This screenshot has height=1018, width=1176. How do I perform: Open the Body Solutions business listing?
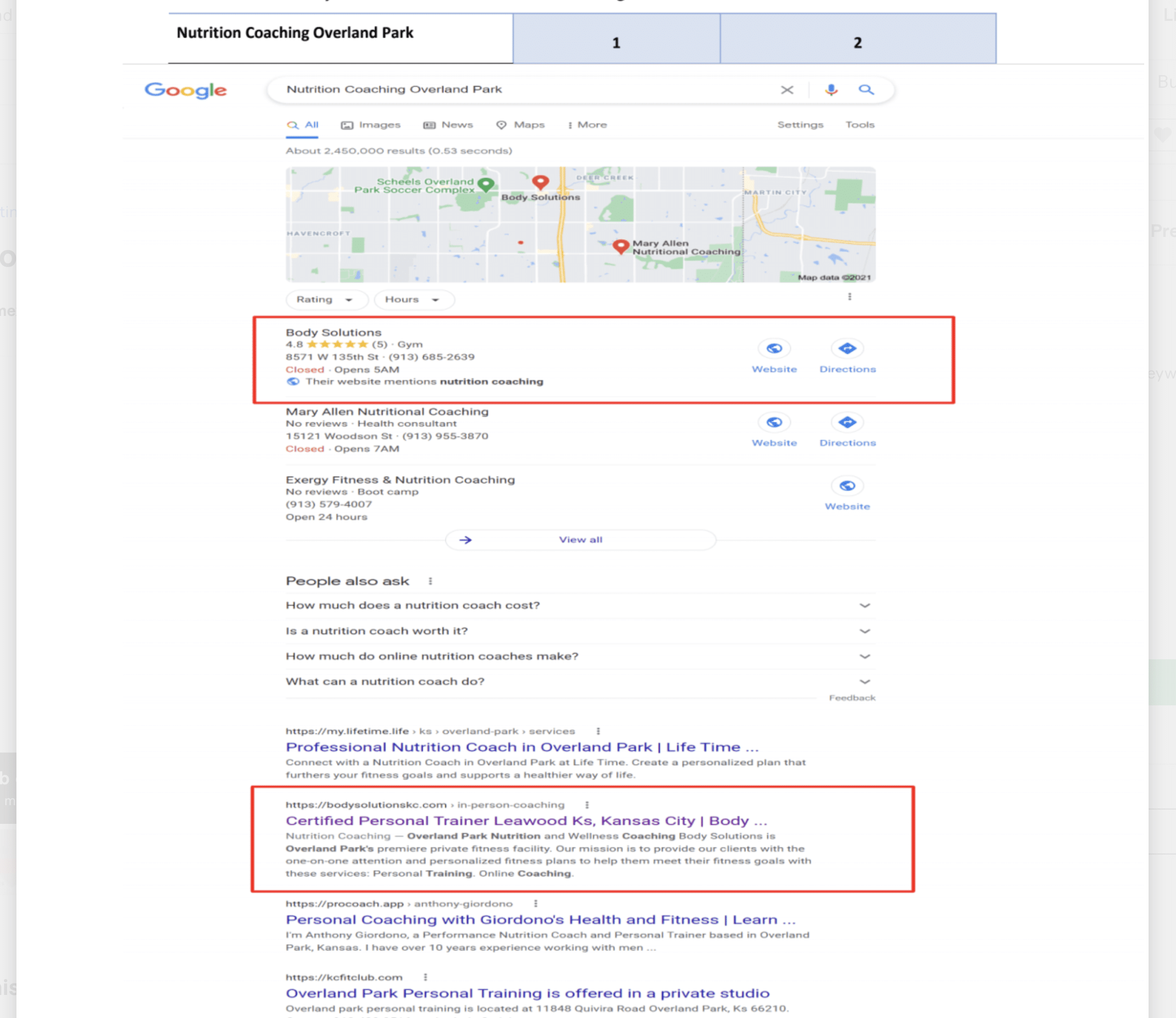tap(333, 333)
